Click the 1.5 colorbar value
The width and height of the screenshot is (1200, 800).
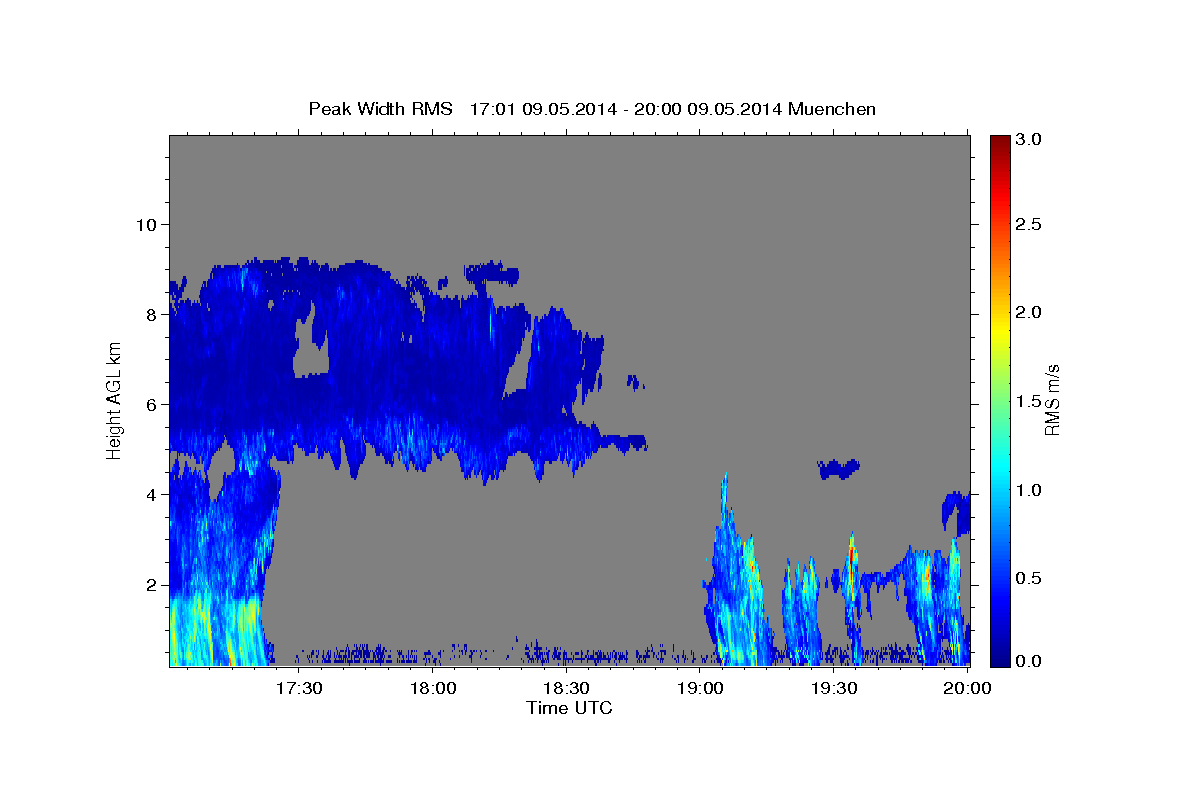pos(1028,401)
